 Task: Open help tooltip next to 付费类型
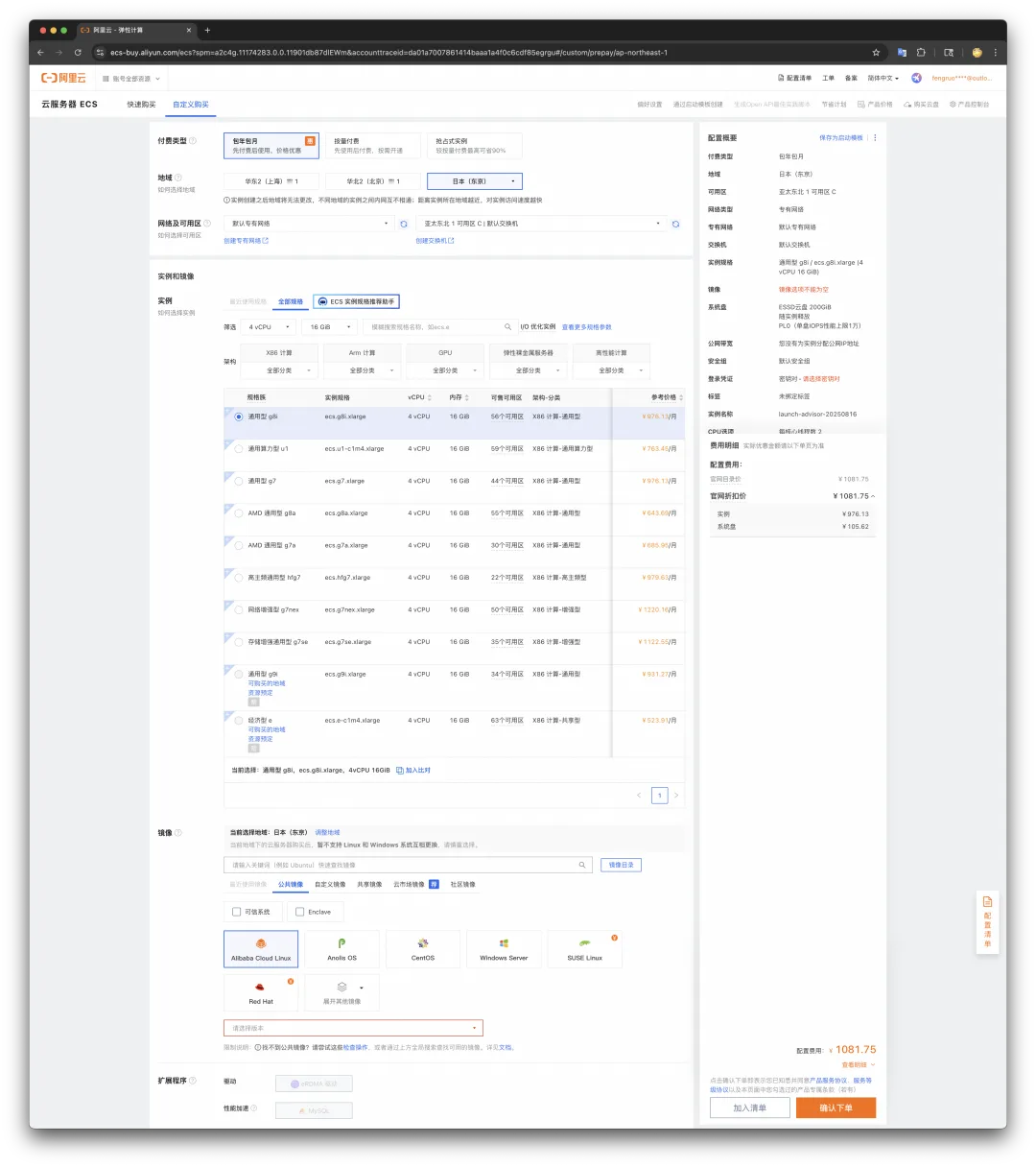[x=193, y=141]
